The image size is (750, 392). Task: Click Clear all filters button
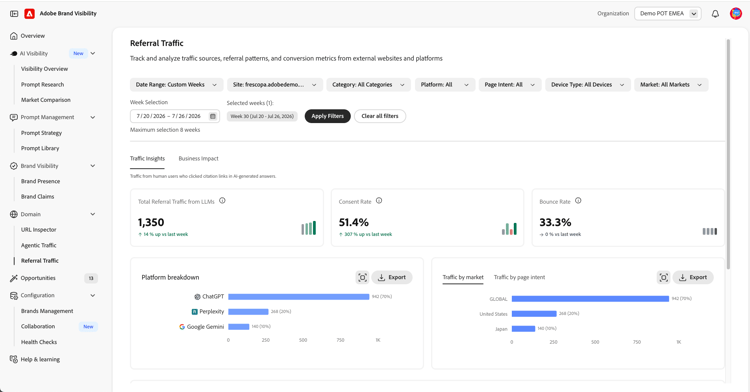coord(380,116)
